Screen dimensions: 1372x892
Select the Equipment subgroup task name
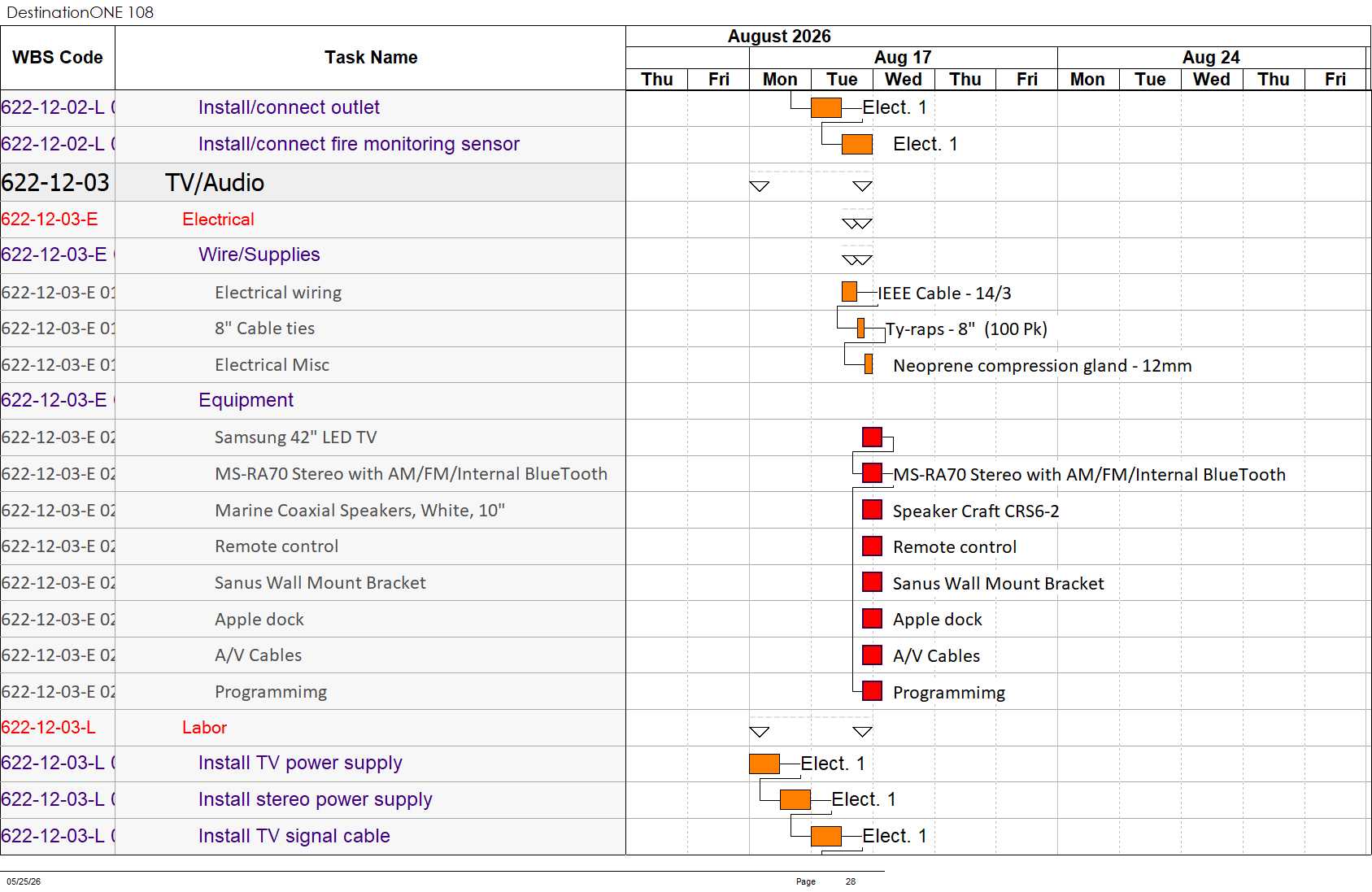pos(246,400)
